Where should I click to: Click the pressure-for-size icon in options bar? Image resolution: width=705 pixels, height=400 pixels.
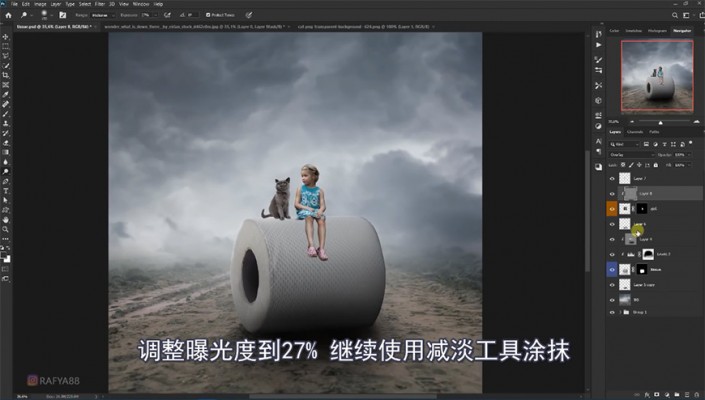point(249,15)
